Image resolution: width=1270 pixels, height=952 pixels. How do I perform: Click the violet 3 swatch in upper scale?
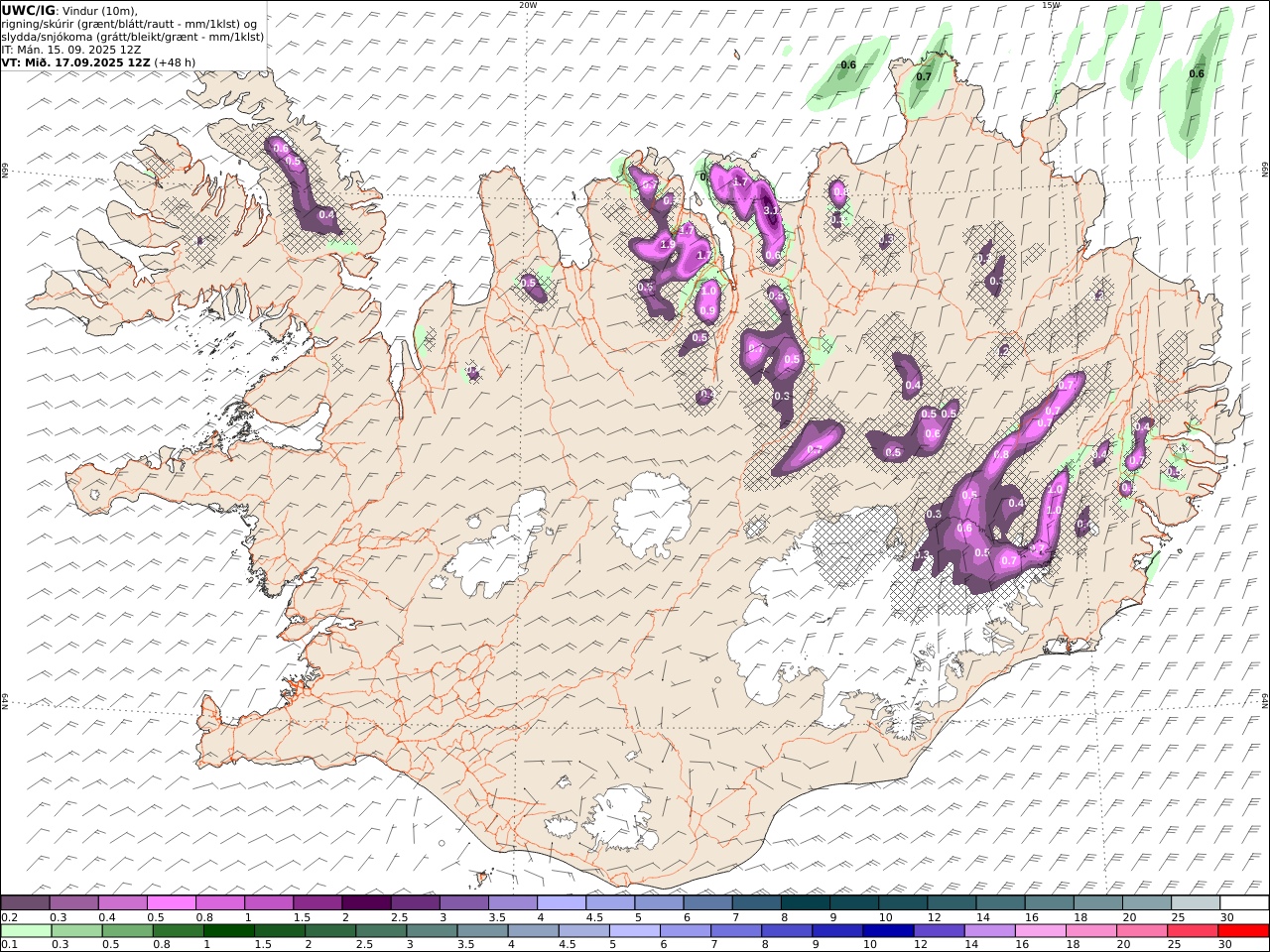click(x=464, y=902)
